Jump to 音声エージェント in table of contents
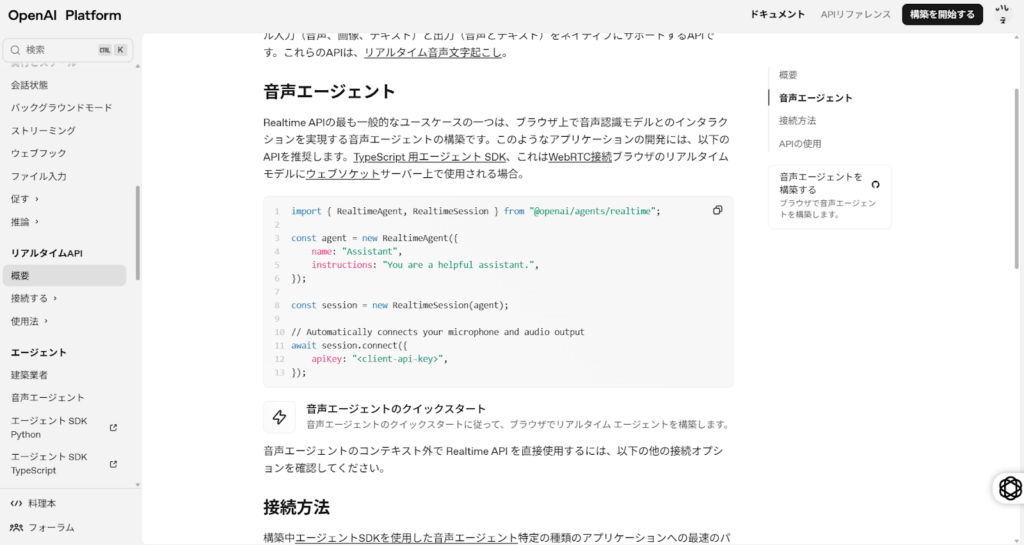This screenshot has height=545, width=1024. click(816, 98)
